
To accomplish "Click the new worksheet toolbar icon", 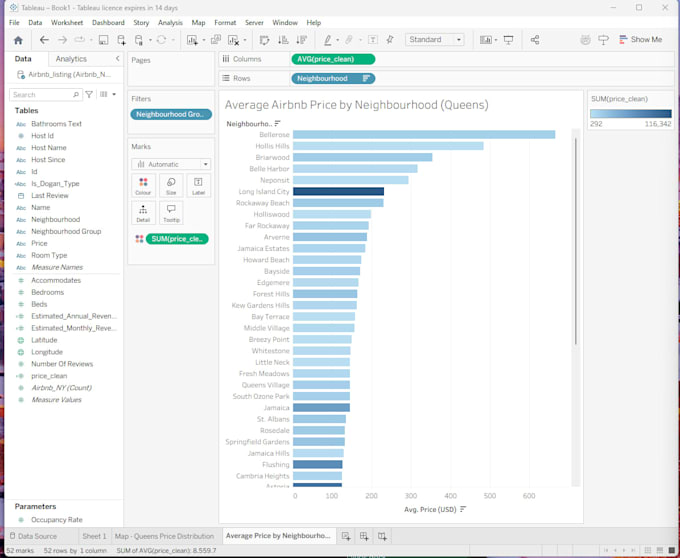I will click(x=191, y=40).
